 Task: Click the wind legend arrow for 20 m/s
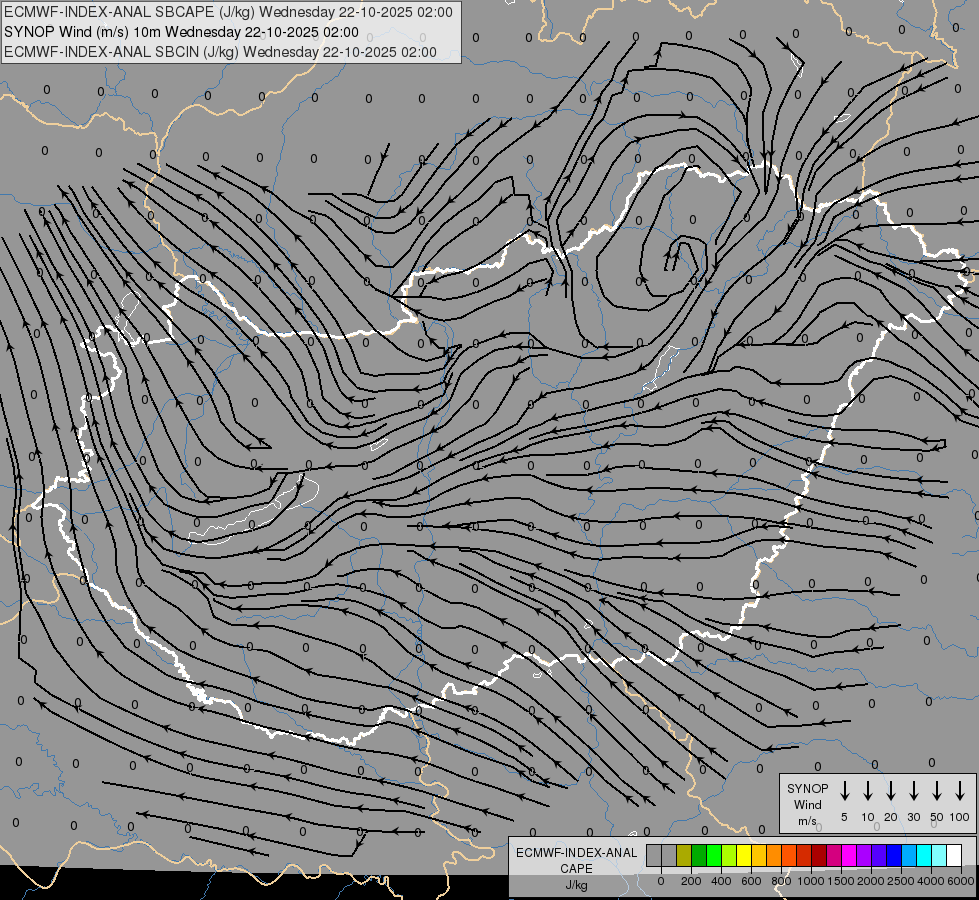(891, 791)
